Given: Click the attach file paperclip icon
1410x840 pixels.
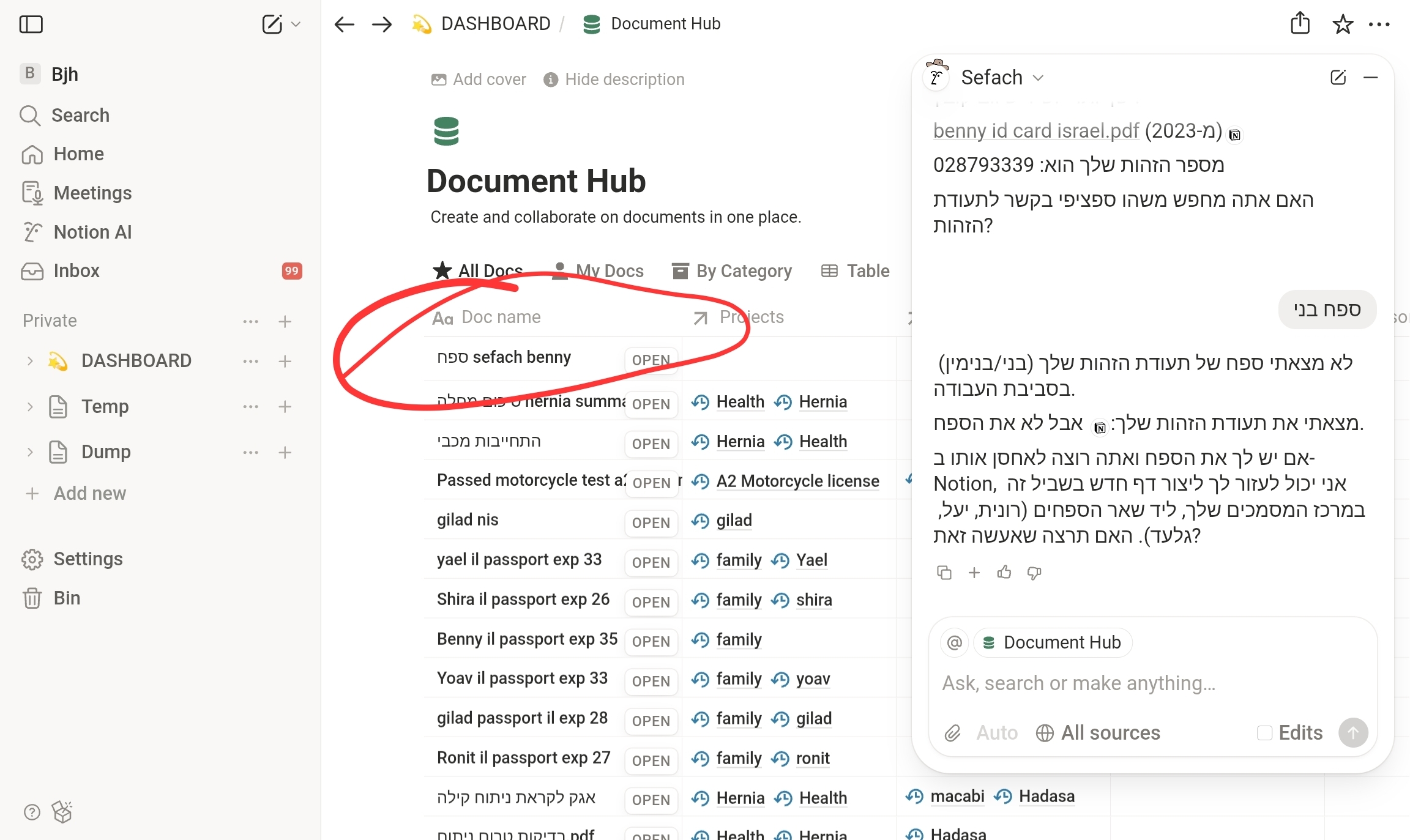Looking at the screenshot, I should [952, 733].
